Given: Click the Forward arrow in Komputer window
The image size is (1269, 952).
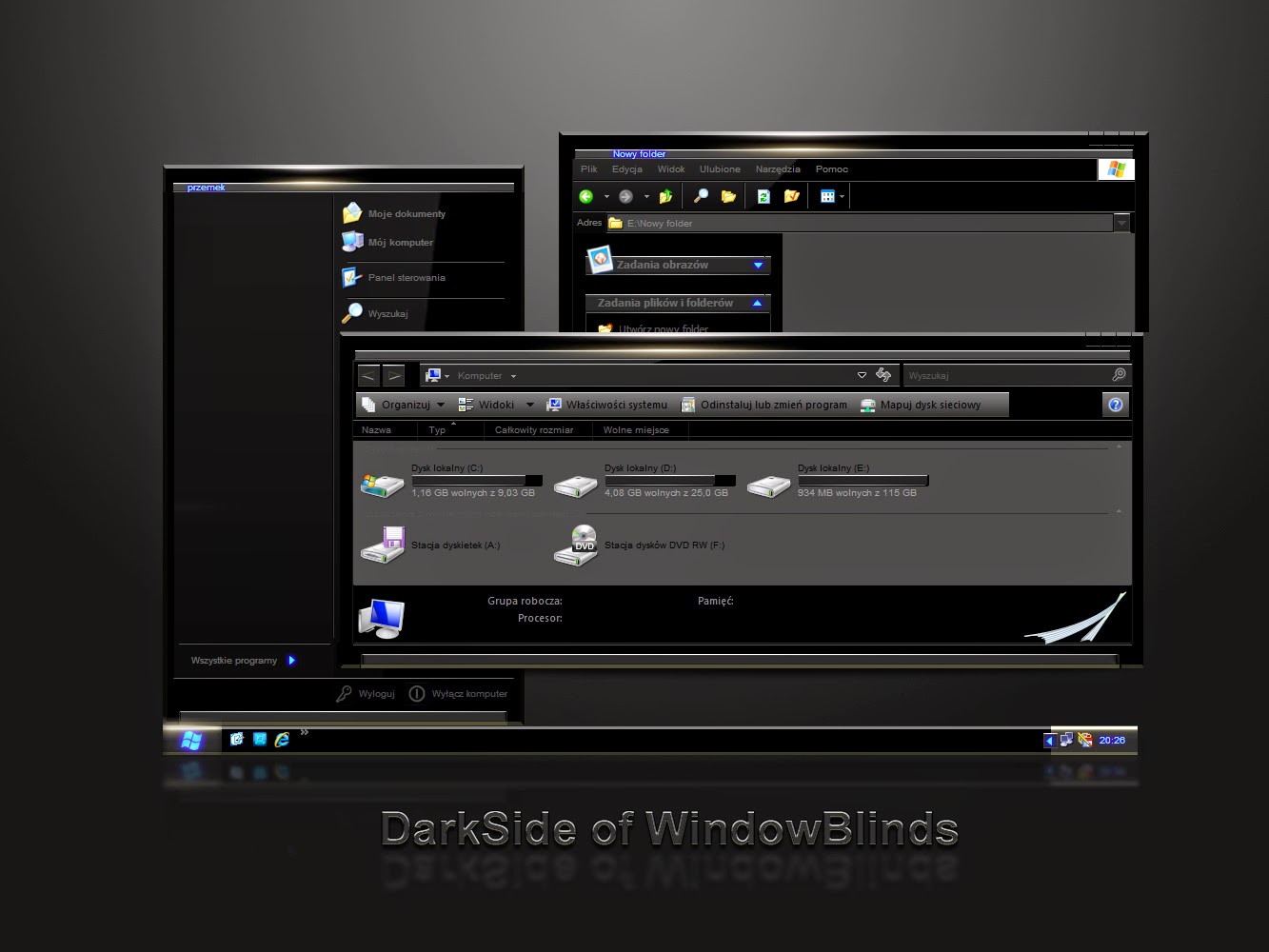Looking at the screenshot, I should tap(394, 376).
